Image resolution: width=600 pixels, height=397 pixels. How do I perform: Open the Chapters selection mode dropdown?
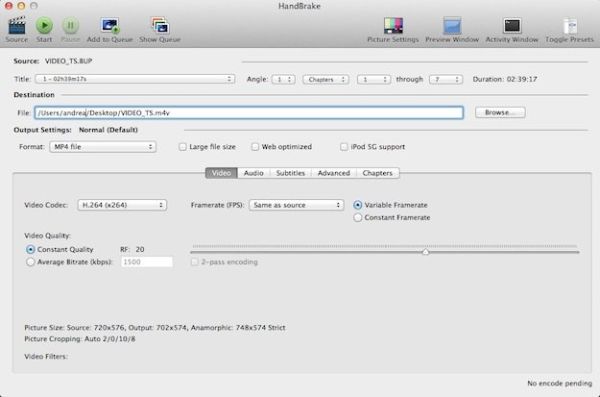[x=326, y=79]
